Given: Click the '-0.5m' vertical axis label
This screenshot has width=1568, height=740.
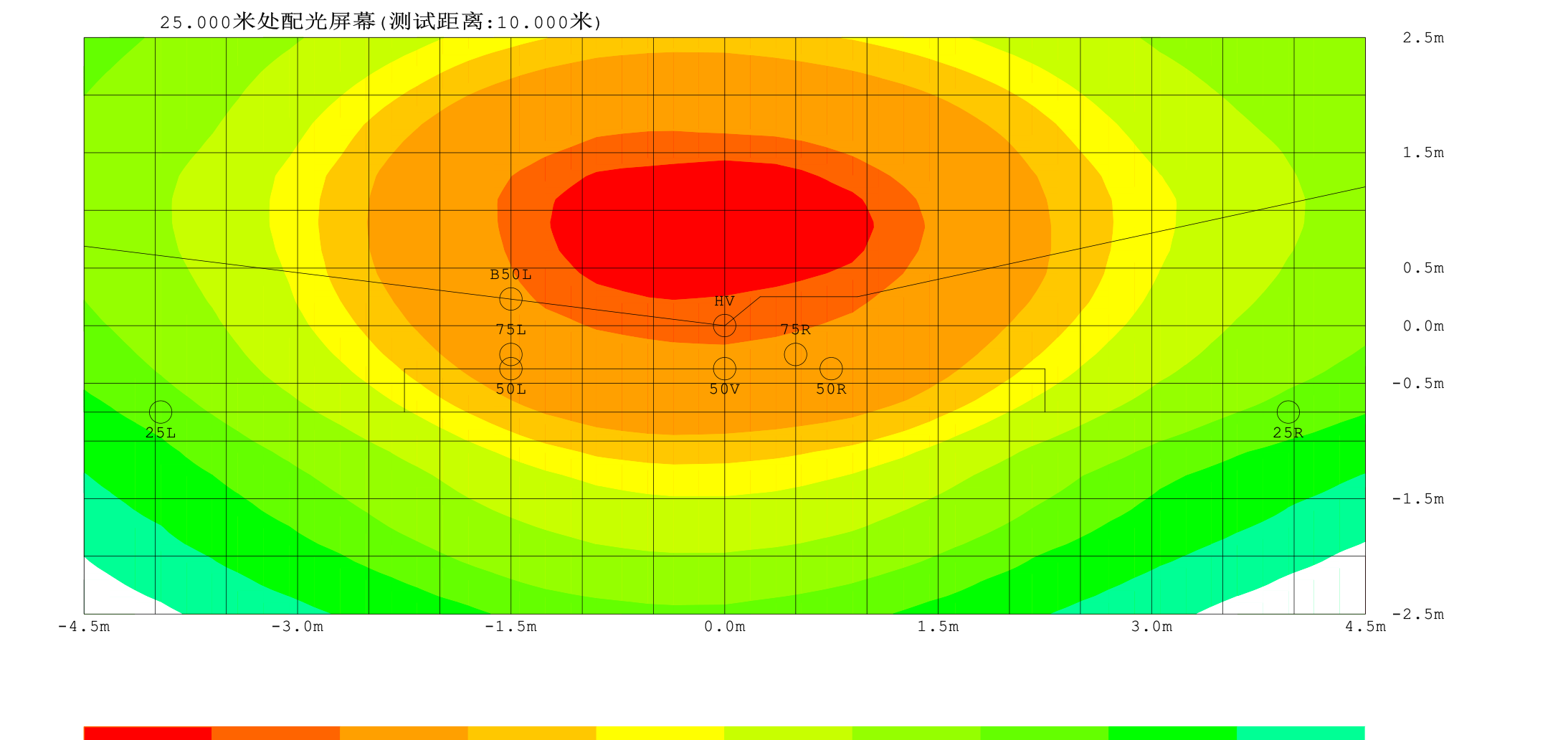Looking at the screenshot, I should (1417, 384).
